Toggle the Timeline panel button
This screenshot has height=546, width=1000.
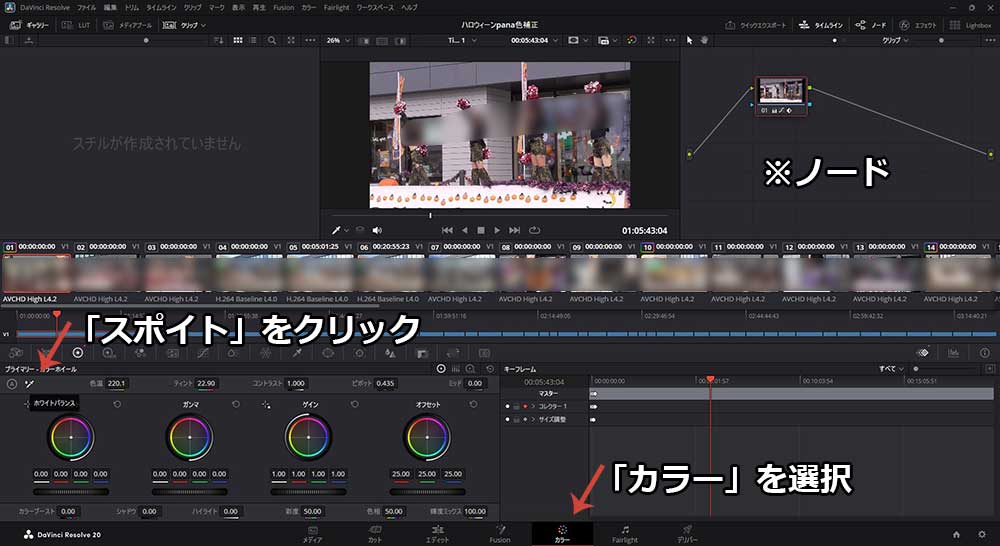pos(821,24)
